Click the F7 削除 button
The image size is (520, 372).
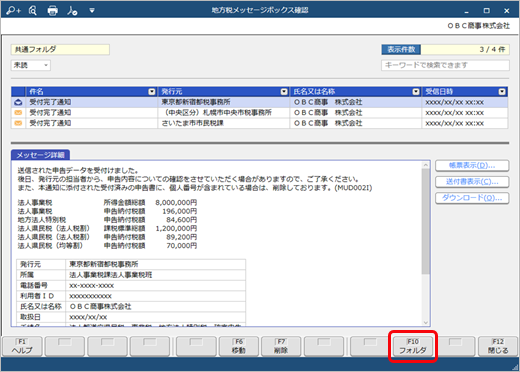pos(281,347)
